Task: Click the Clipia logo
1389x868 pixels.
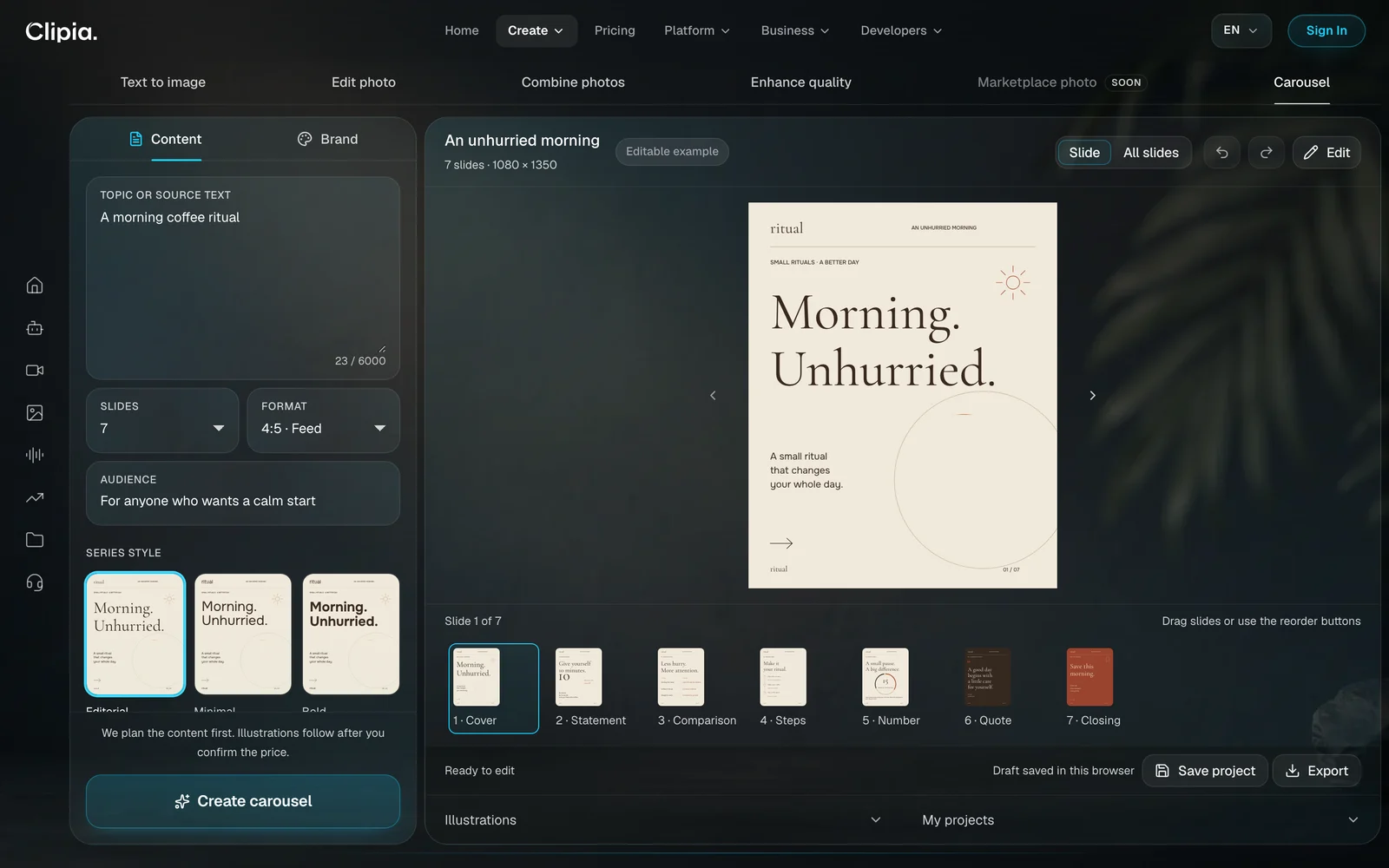Action: [x=62, y=31]
